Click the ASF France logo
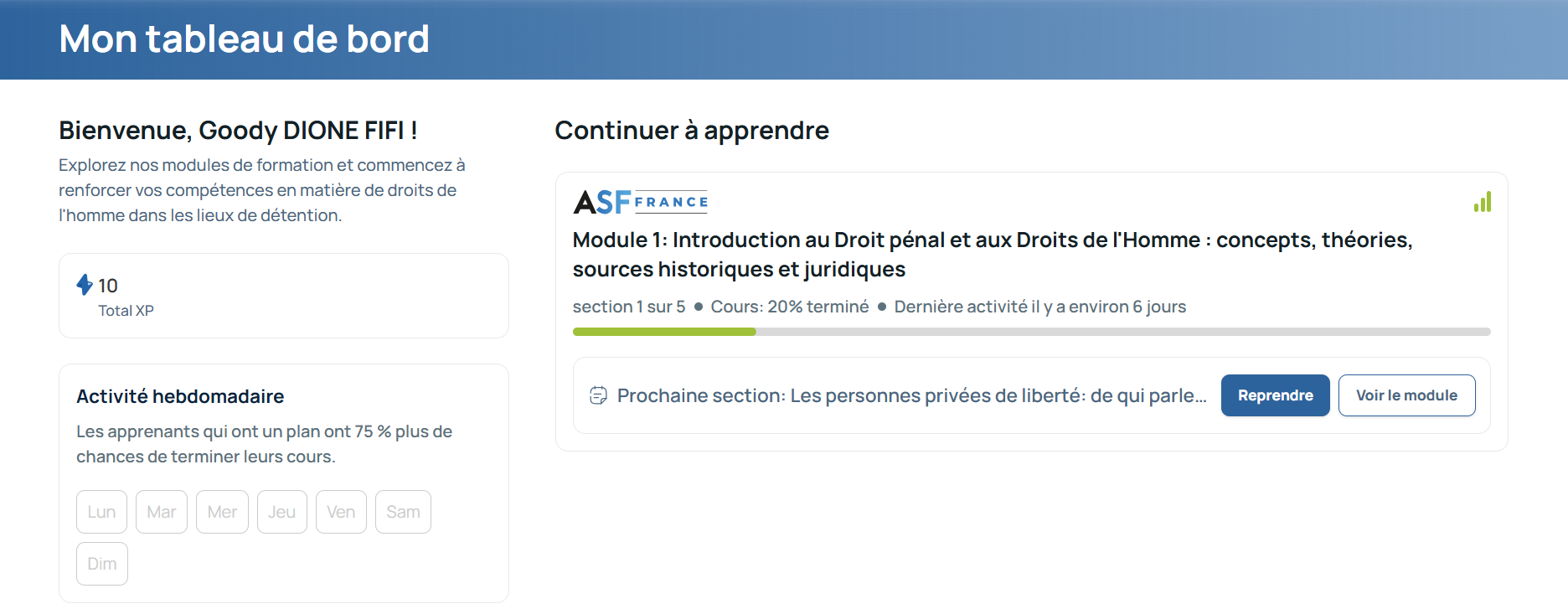The height and width of the screenshot is (609, 1568). 641,202
